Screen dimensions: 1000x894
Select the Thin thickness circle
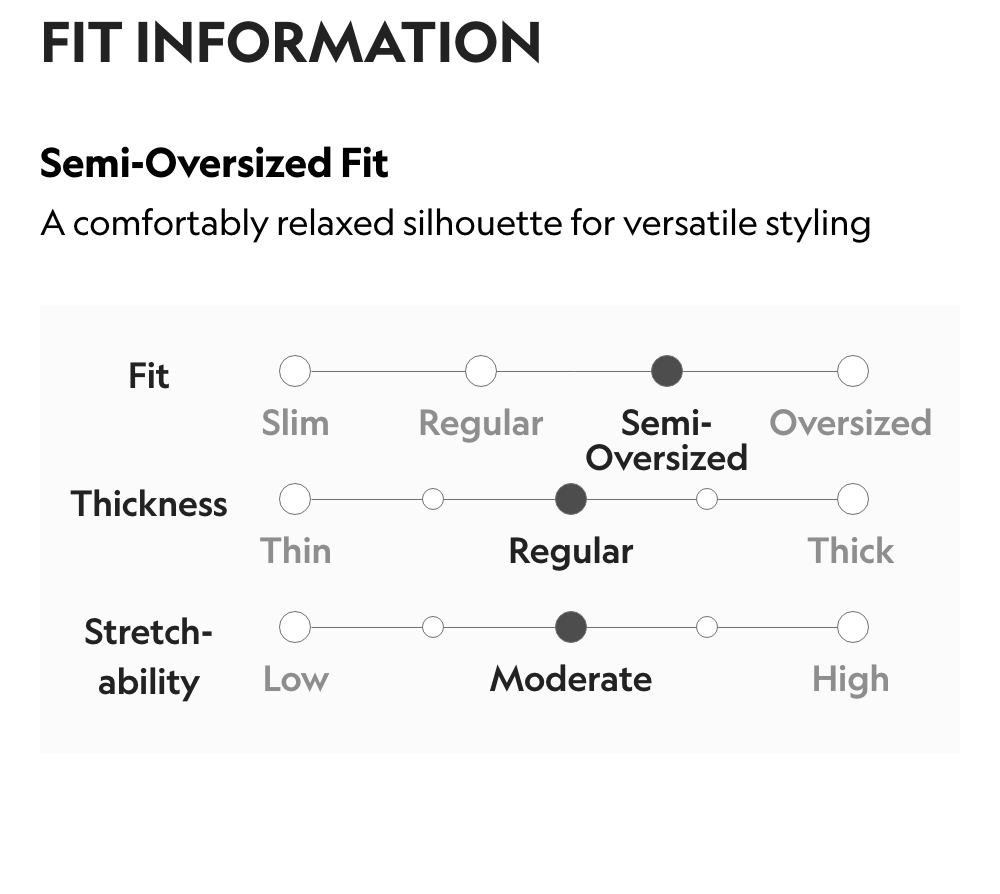(x=295, y=499)
